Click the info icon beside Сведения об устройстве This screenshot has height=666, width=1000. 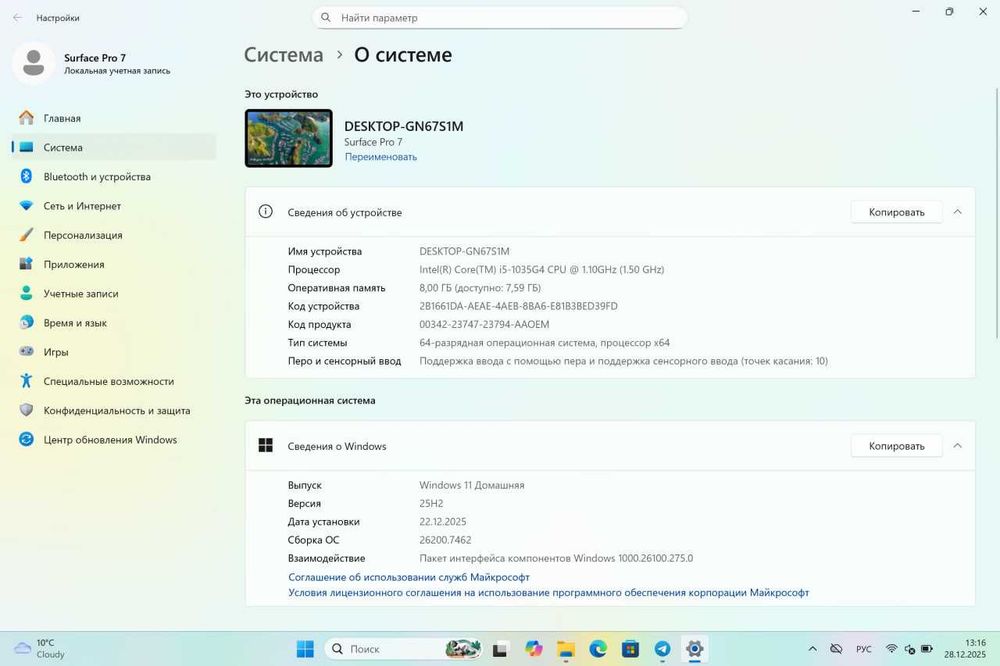[x=265, y=212]
